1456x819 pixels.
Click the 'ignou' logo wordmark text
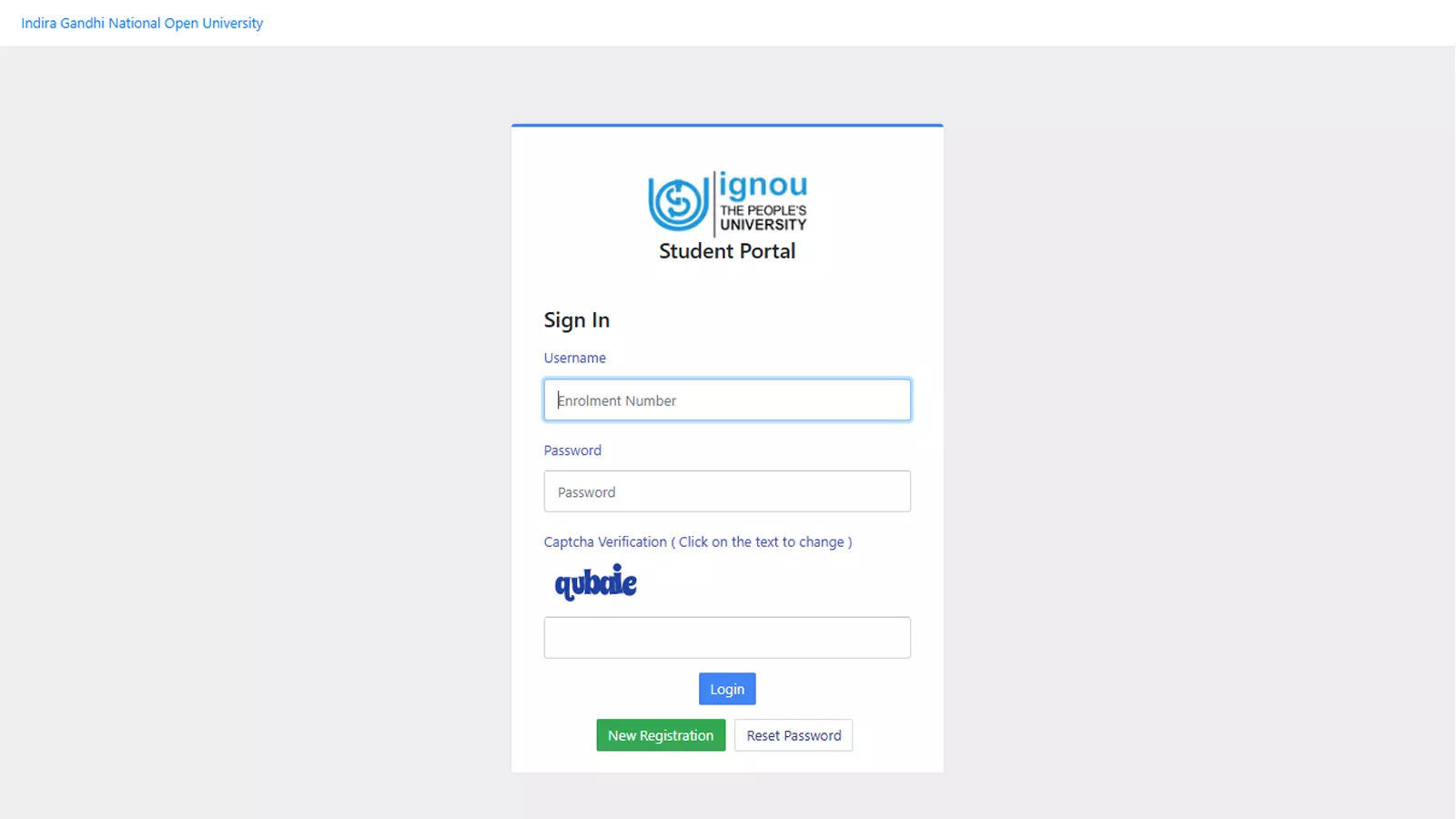(763, 185)
